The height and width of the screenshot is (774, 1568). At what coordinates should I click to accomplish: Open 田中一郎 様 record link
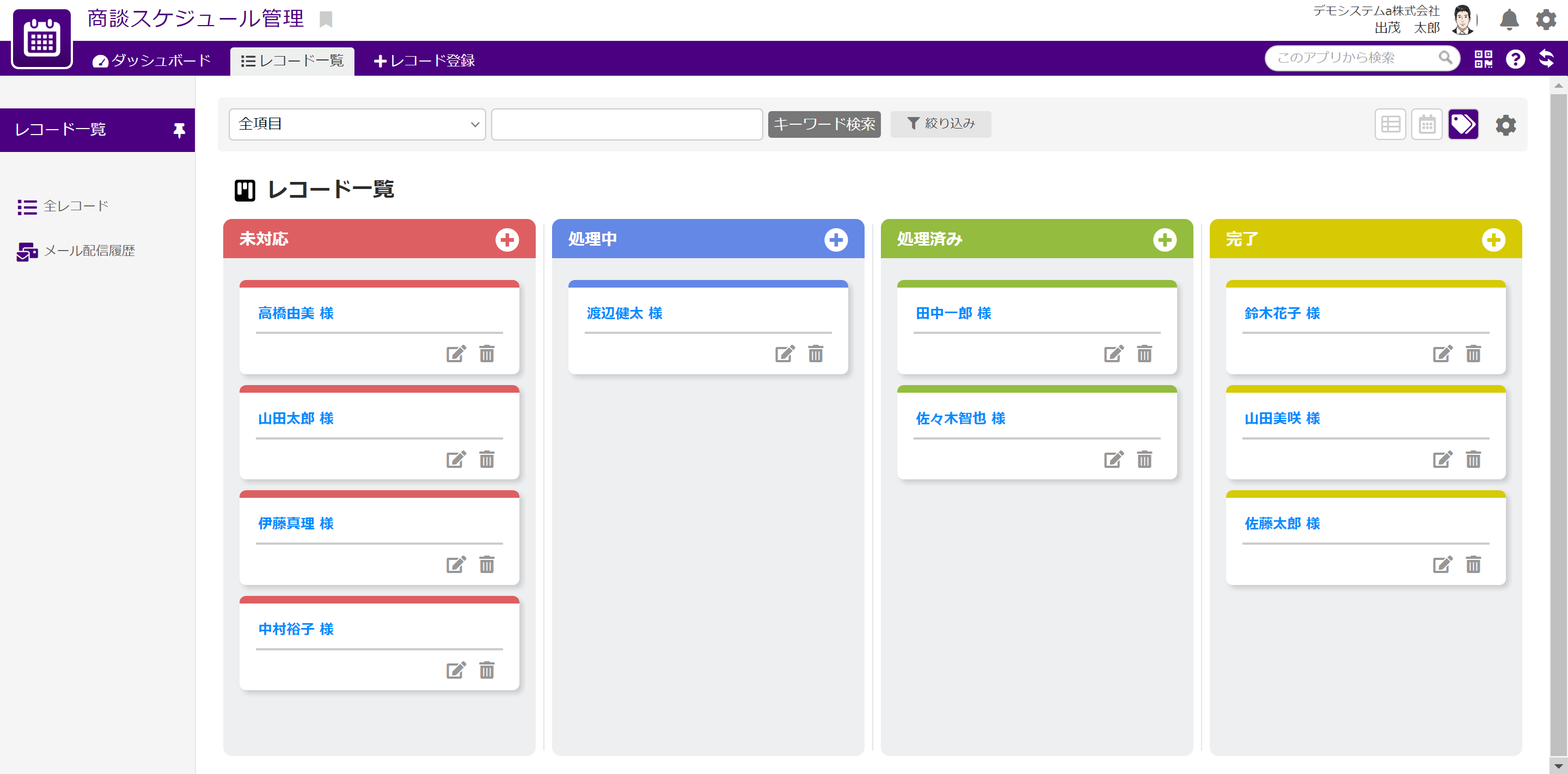[x=953, y=313]
